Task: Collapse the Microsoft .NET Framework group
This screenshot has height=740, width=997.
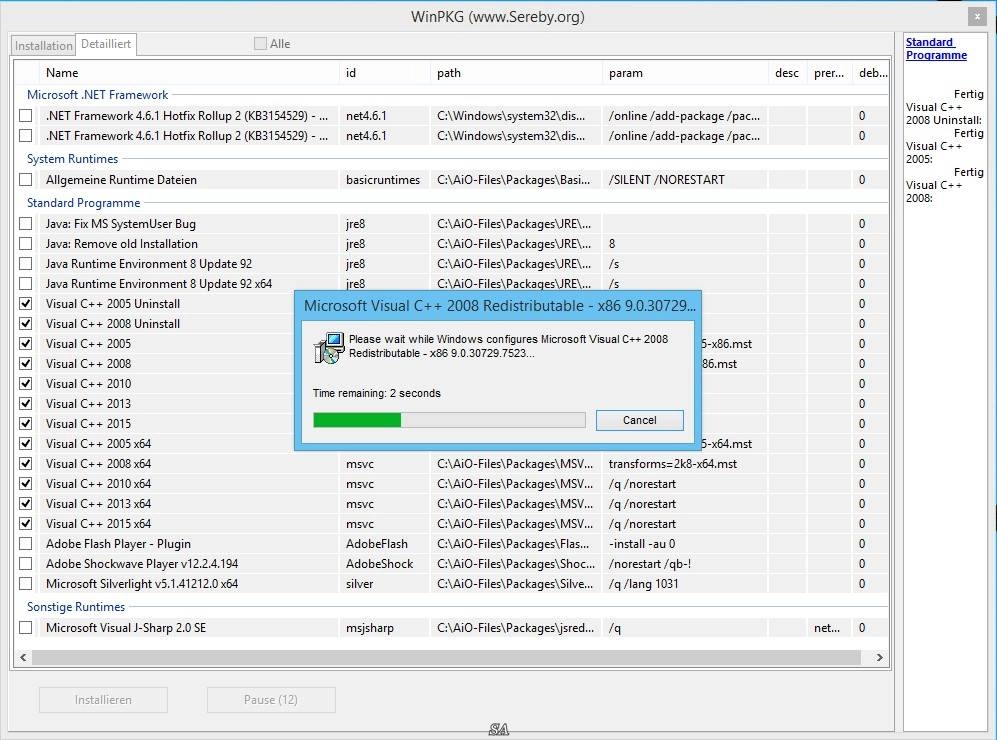Action: tap(97, 95)
